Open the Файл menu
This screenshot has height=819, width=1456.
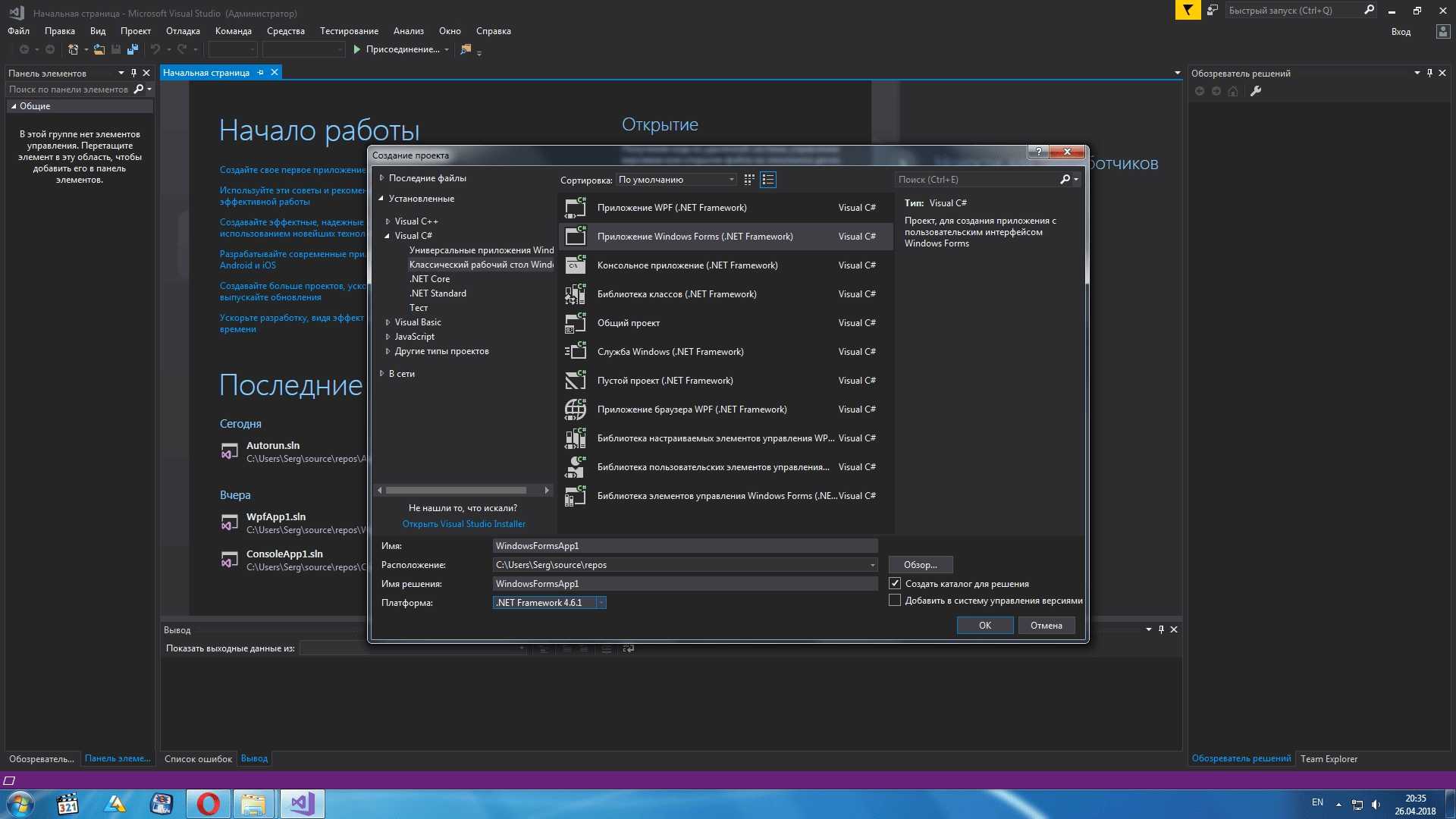tap(19, 31)
